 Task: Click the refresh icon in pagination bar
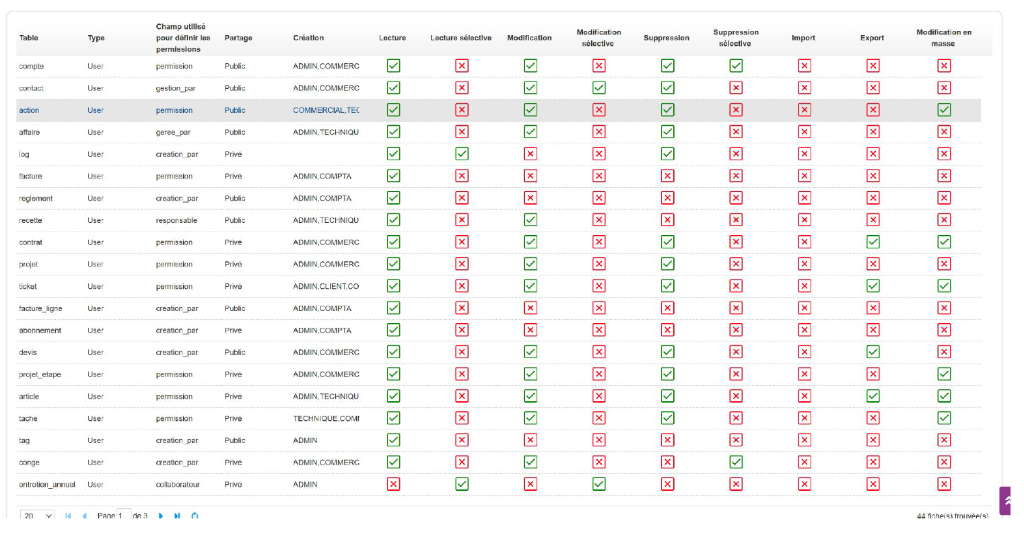click(195, 516)
